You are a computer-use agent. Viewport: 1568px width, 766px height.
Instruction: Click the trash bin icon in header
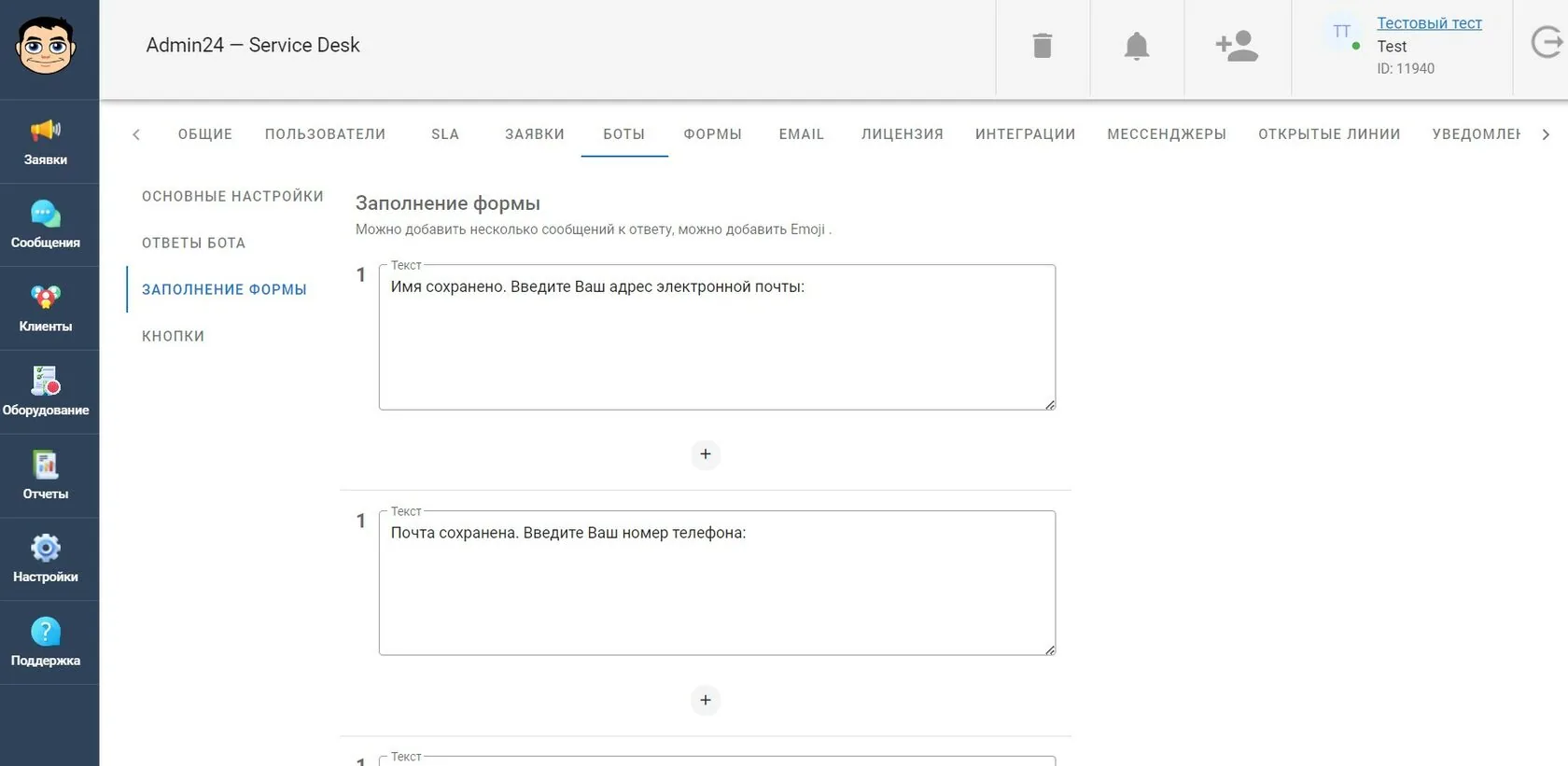tap(1043, 46)
